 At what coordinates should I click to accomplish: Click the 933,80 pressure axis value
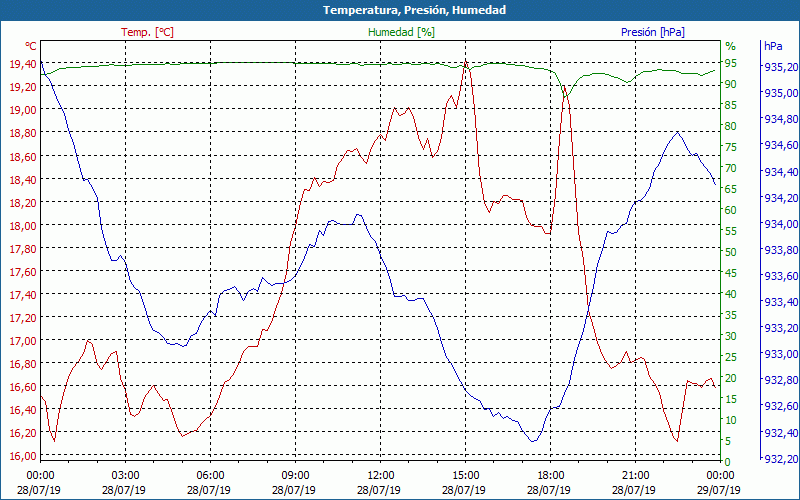[x=781, y=249]
